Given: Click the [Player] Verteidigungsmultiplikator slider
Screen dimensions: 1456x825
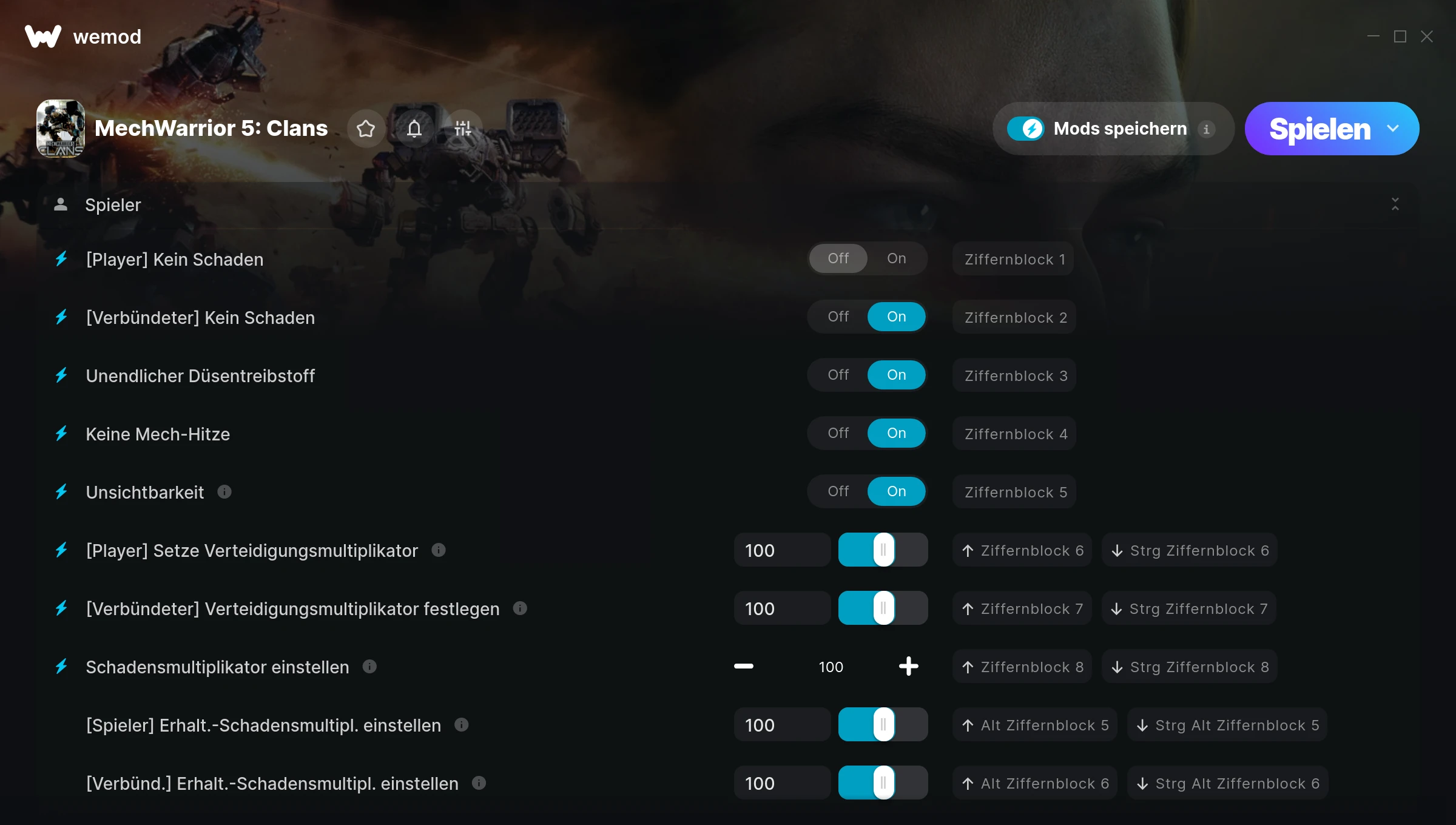Looking at the screenshot, I should pyautogui.click(x=883, y=550).
